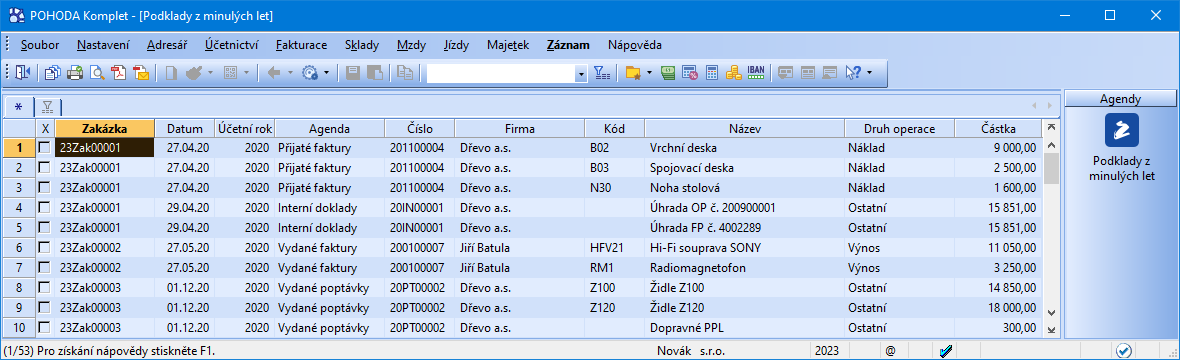Open the Záznam menu
This screenshot has height=360, width=1180.
568,44
